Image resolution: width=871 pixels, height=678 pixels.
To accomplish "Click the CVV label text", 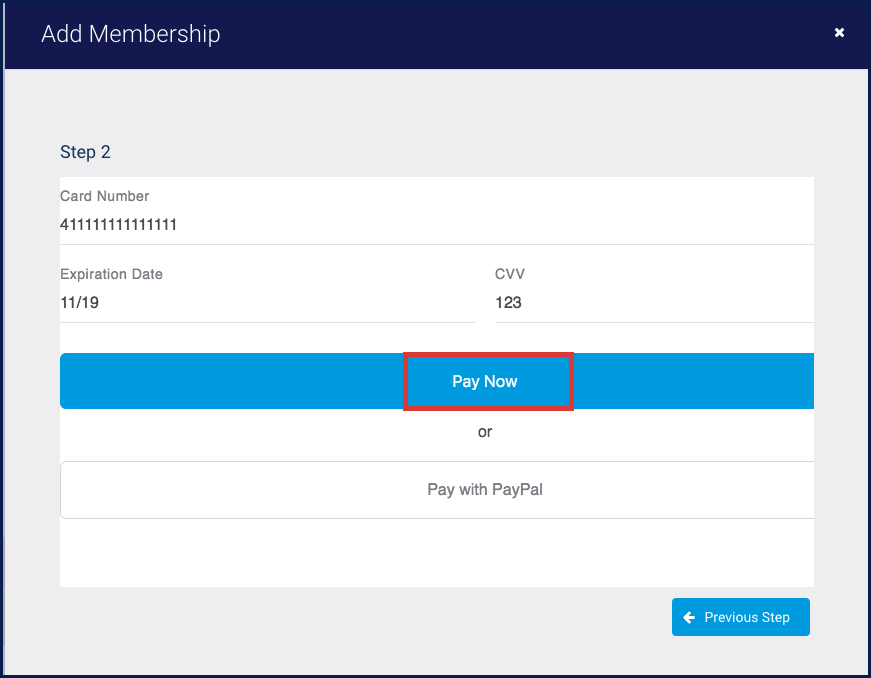I will pyautogui.click(x=510, y=274).
